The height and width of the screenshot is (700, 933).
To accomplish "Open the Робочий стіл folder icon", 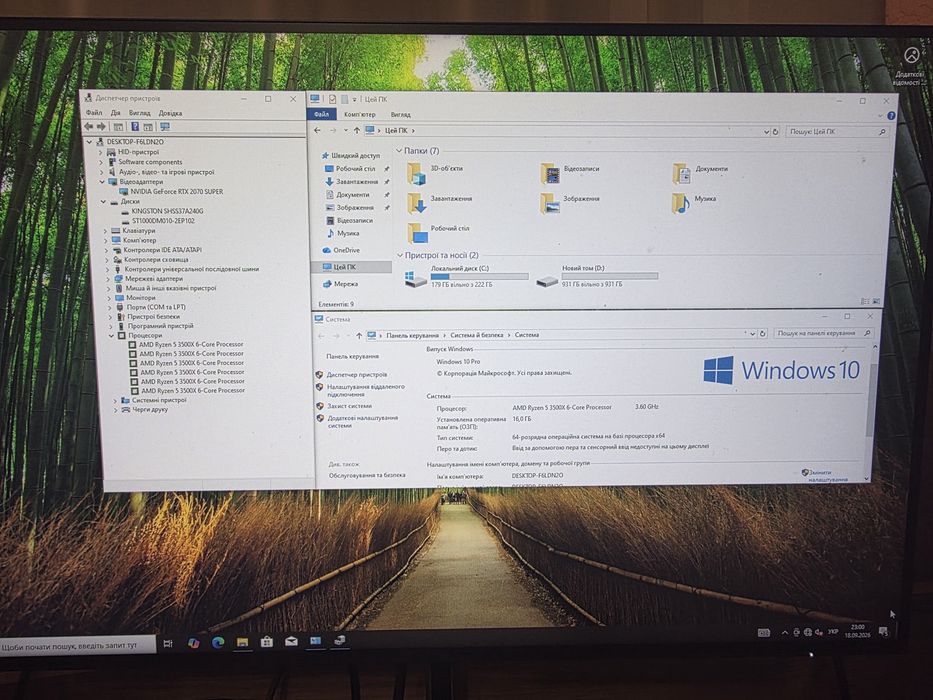I will click(417, 233).
